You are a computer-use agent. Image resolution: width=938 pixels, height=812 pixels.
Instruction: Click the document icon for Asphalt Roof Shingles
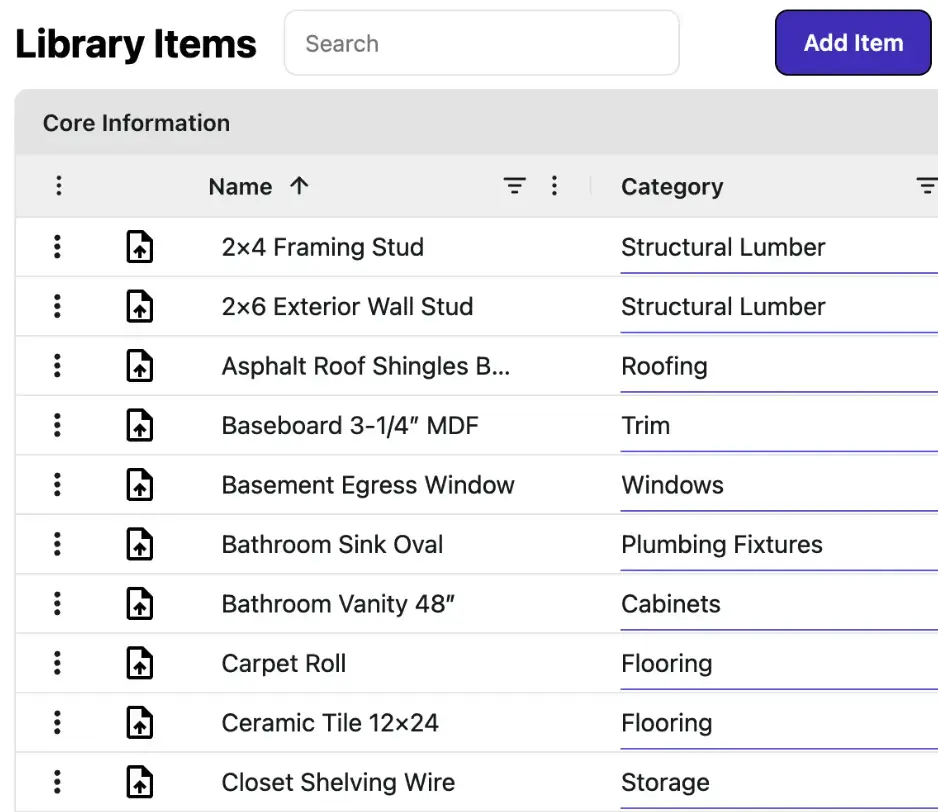(139, 366)
